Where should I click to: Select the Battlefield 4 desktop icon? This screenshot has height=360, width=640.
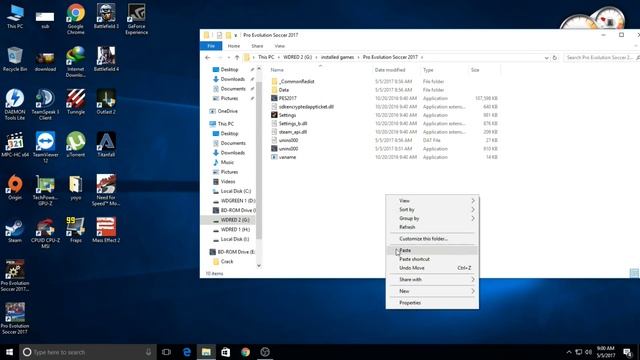tap(106, 59)
